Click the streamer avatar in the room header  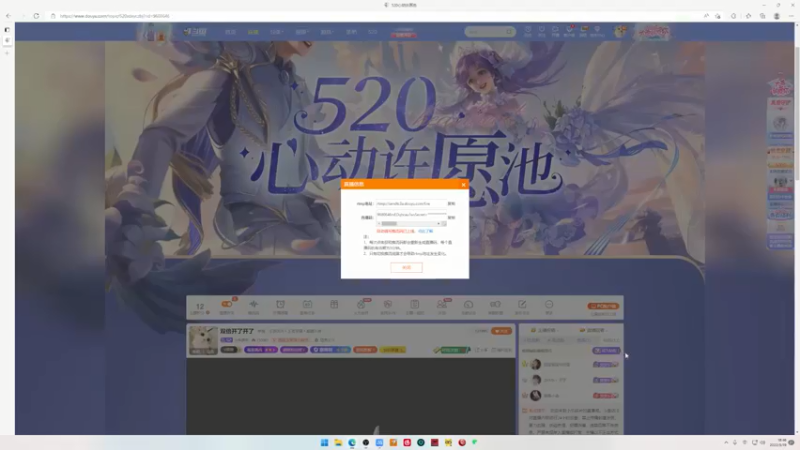[203, 340]
